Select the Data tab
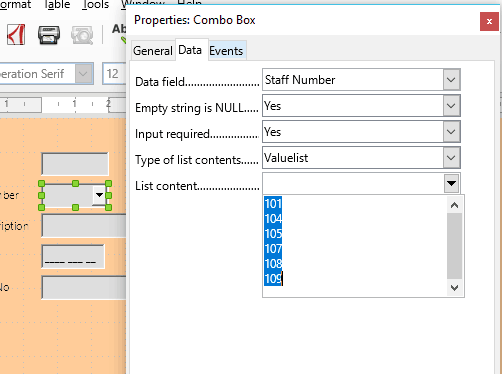Viewport: 502px width, 374px height. 190,50
